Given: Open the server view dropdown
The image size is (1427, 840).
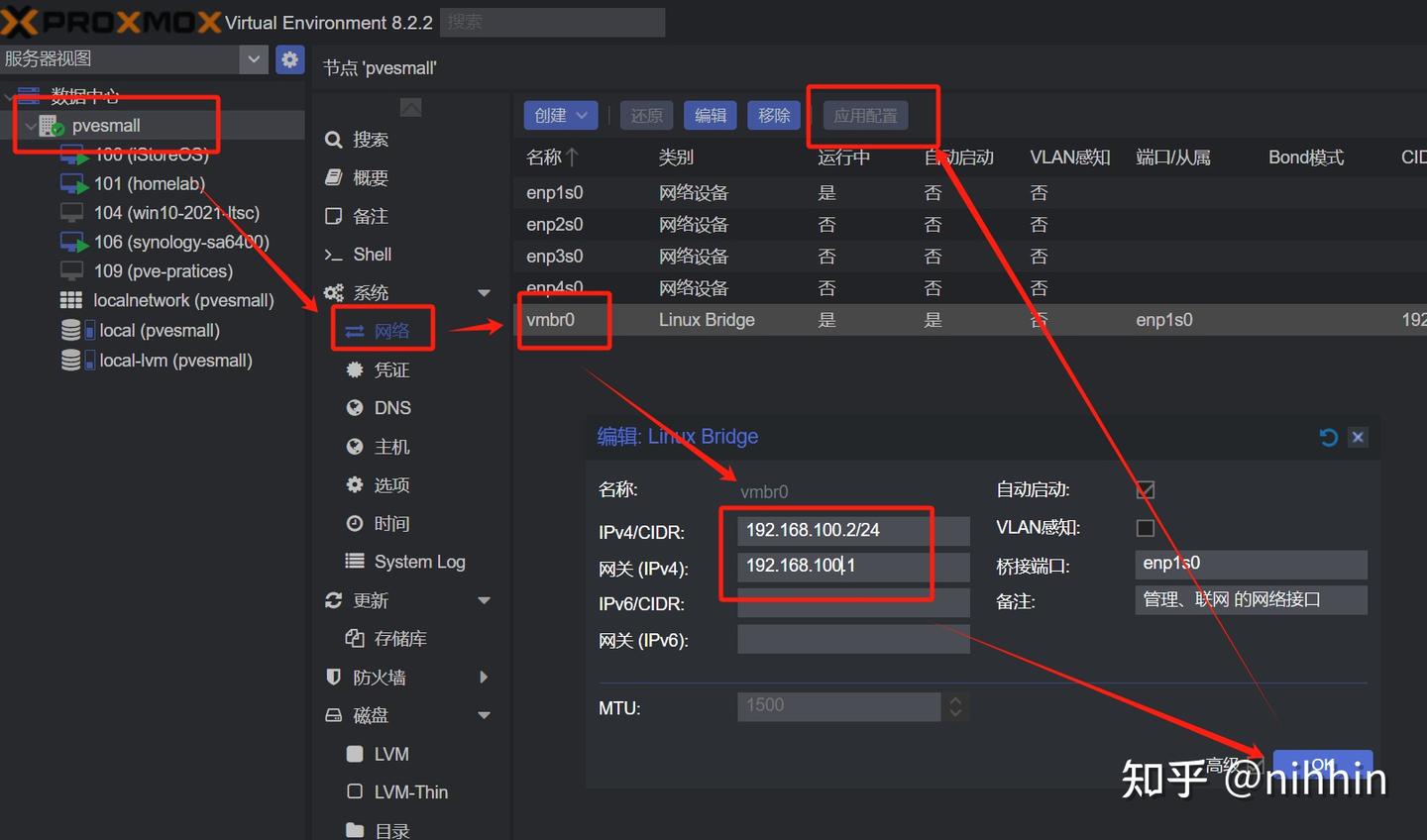Looking at the screenshot, I should click(x=254, y=59).
